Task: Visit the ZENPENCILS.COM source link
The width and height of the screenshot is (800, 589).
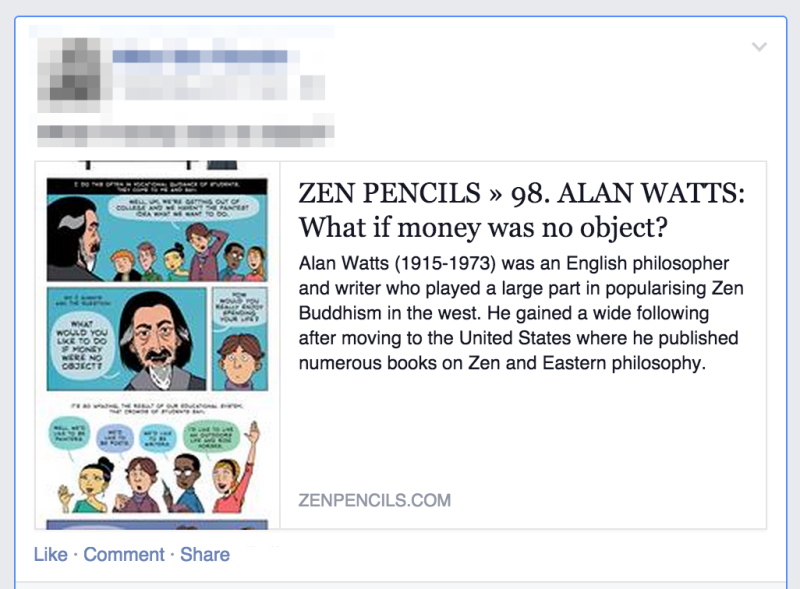Action: [374, 500]
